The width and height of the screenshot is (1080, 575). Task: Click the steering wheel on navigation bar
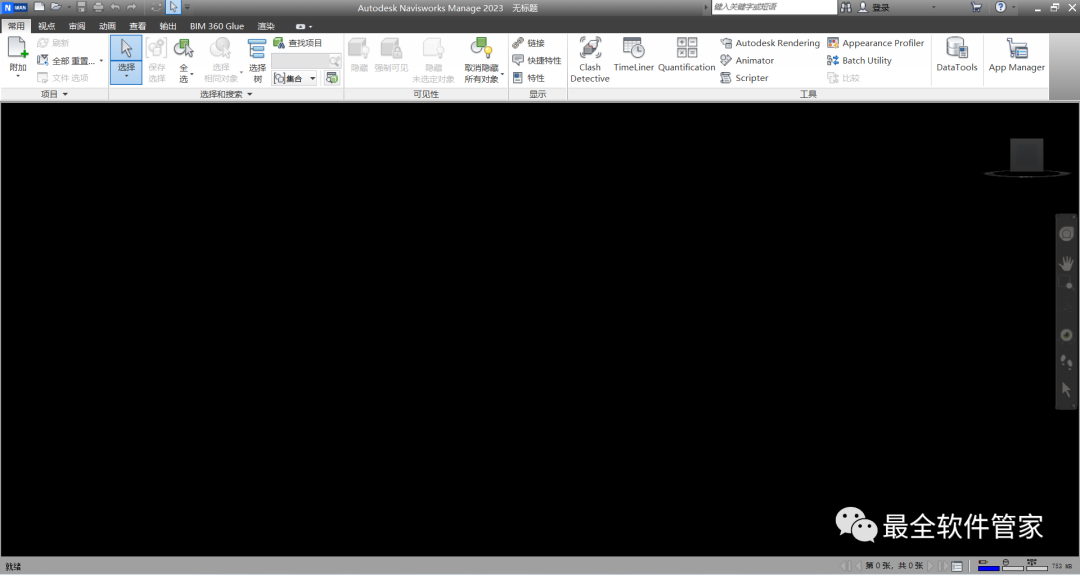tap(1066, 234)
